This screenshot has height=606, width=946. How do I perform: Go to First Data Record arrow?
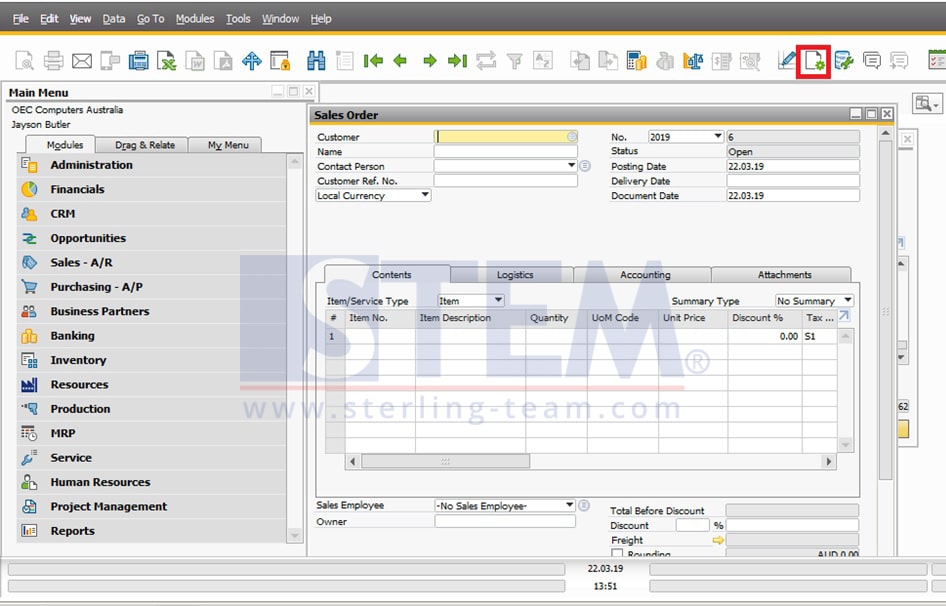(373, 60)
